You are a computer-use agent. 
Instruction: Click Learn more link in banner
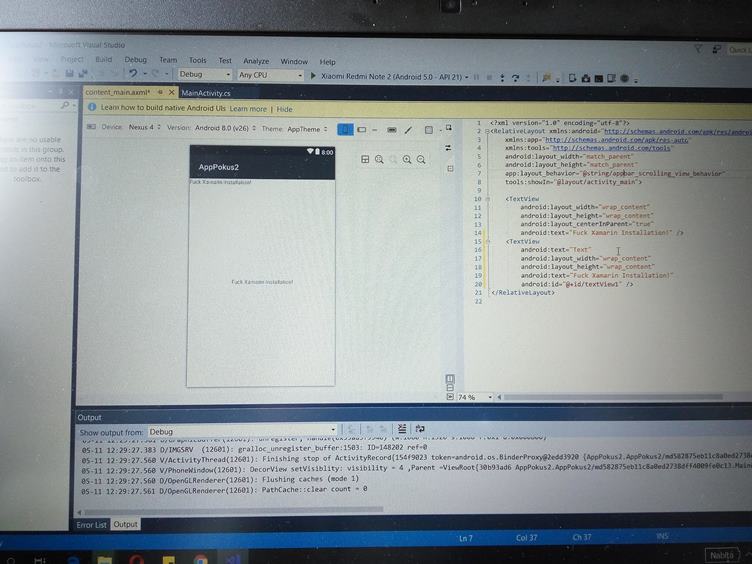(248, 109)
